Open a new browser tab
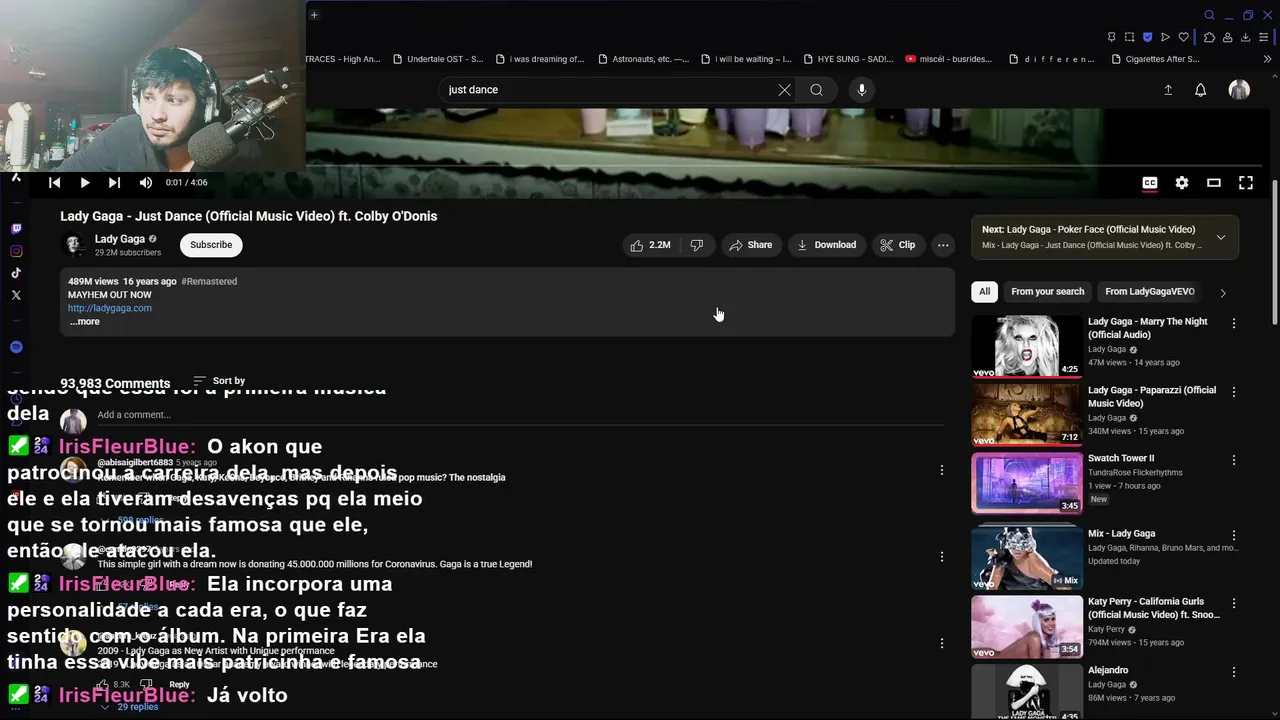 (x=314, y=15)
